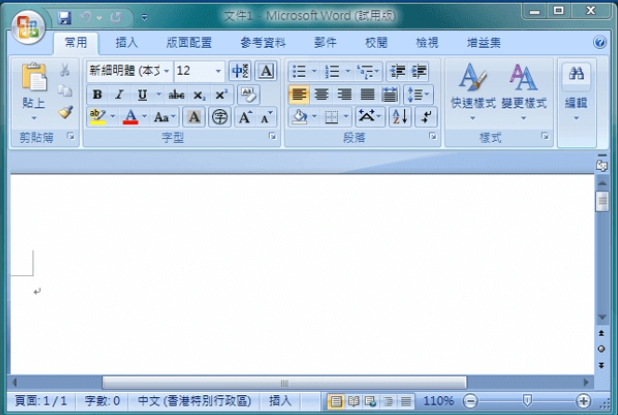Cut selection with scissors icon

point(65,71)
